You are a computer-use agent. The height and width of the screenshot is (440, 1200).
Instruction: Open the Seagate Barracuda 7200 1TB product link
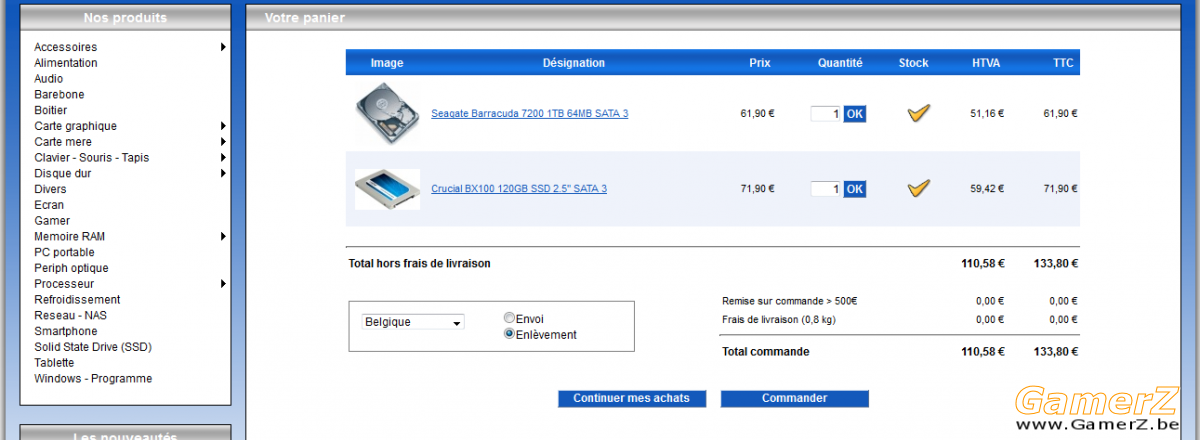click(530, 114)
